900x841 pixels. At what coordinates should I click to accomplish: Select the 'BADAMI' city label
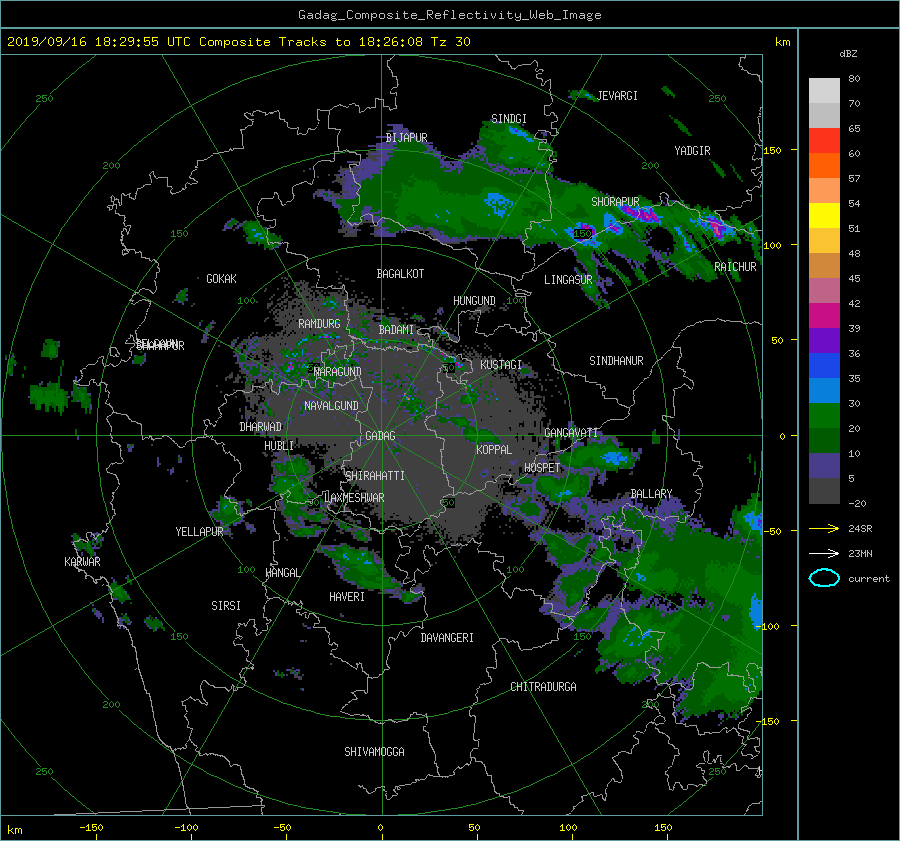pos(396,330)
